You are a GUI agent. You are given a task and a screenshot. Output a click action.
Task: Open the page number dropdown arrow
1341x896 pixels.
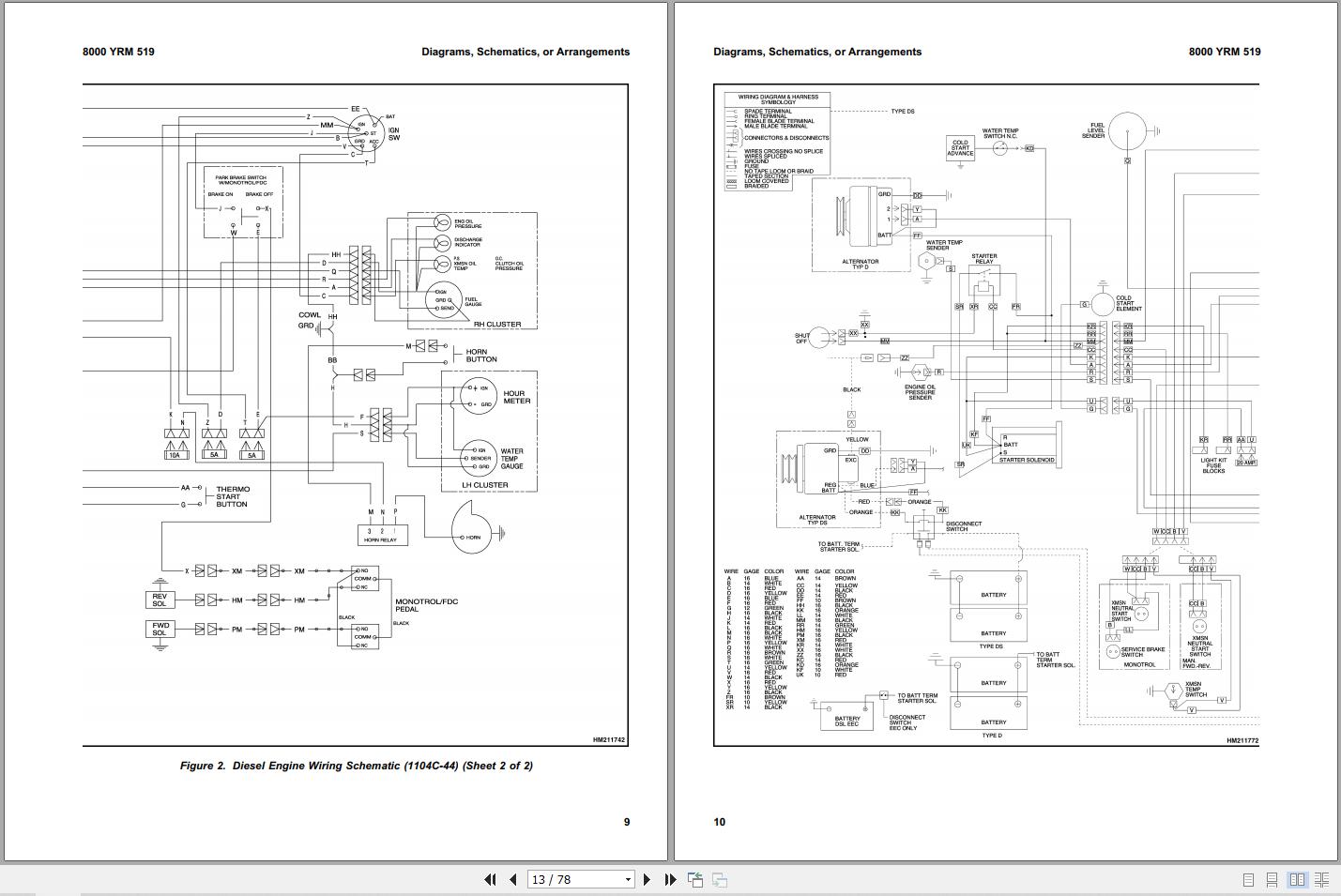(628, 880)
